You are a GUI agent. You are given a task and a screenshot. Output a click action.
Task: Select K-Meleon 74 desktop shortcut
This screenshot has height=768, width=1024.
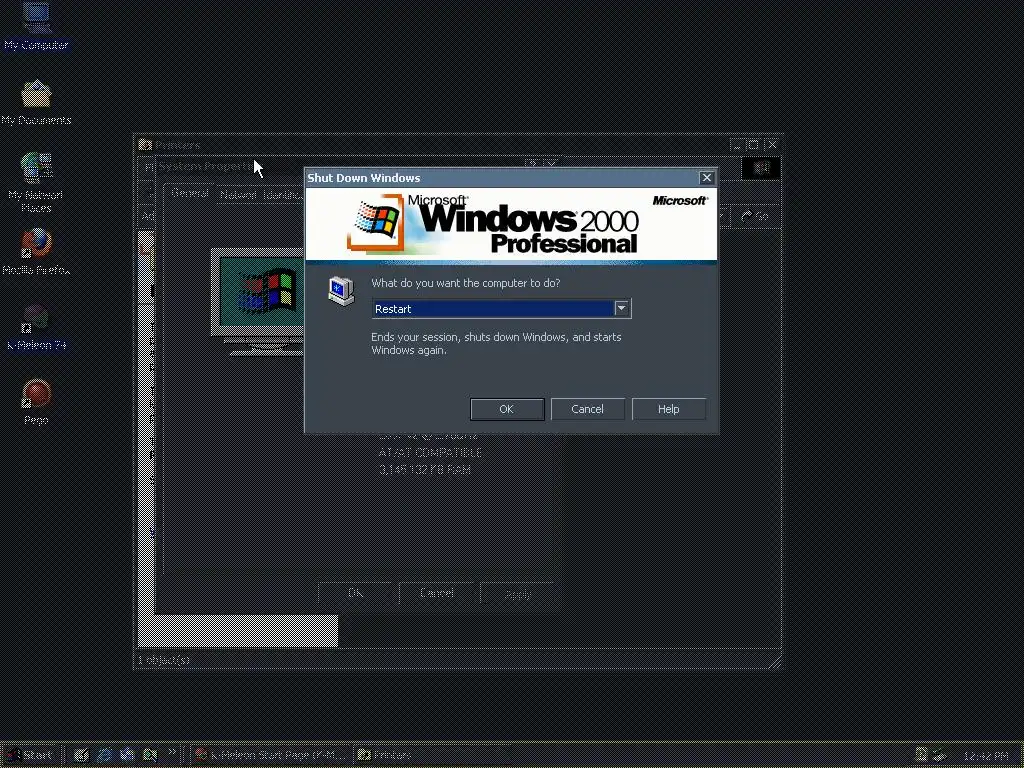coord(36,327)
